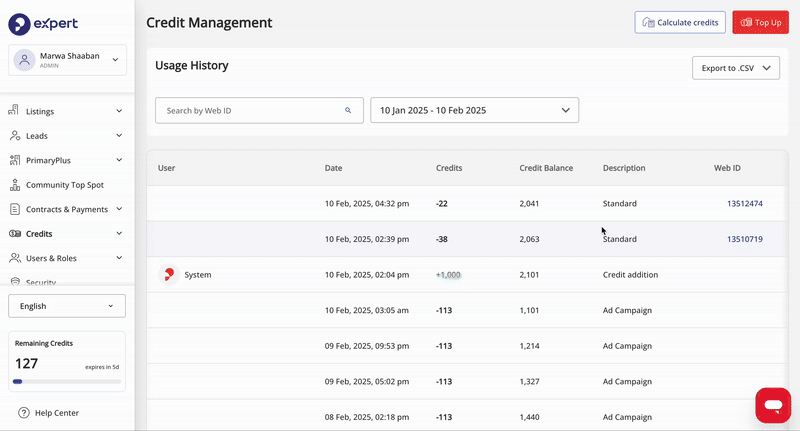Viewport: 800px width, 431px height.
Task: Click the date 10 Feb, 2025, 04:32 pm
Action: point(367,204)
